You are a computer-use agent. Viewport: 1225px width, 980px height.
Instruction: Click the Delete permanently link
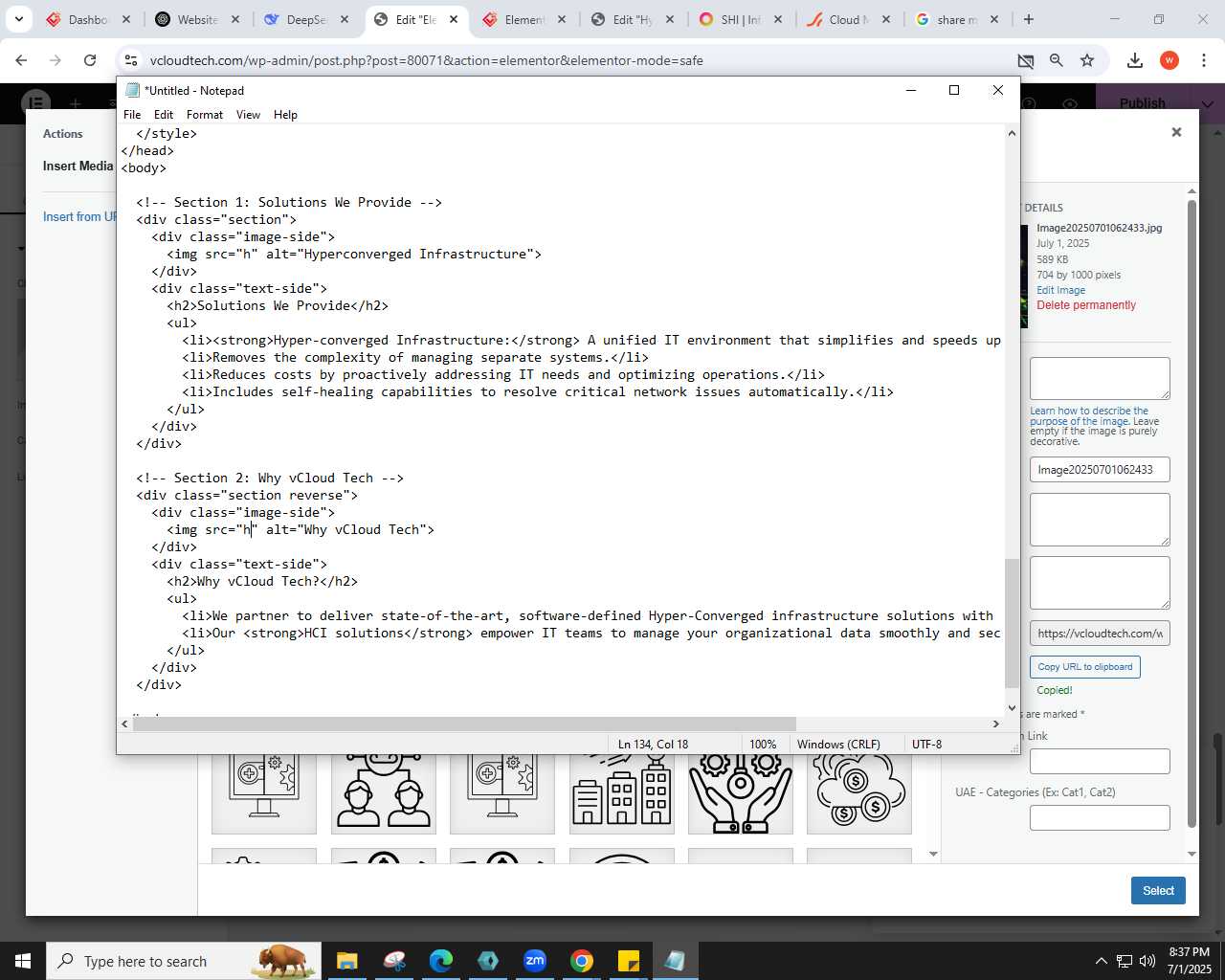[x=1086, y=305]
